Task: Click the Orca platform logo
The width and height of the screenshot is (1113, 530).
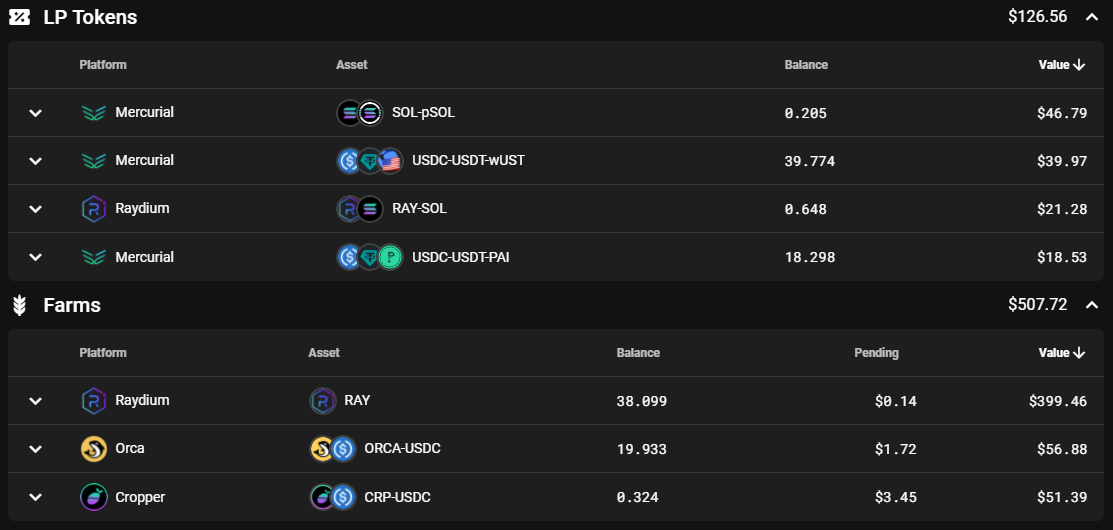Action: point(93,449)
